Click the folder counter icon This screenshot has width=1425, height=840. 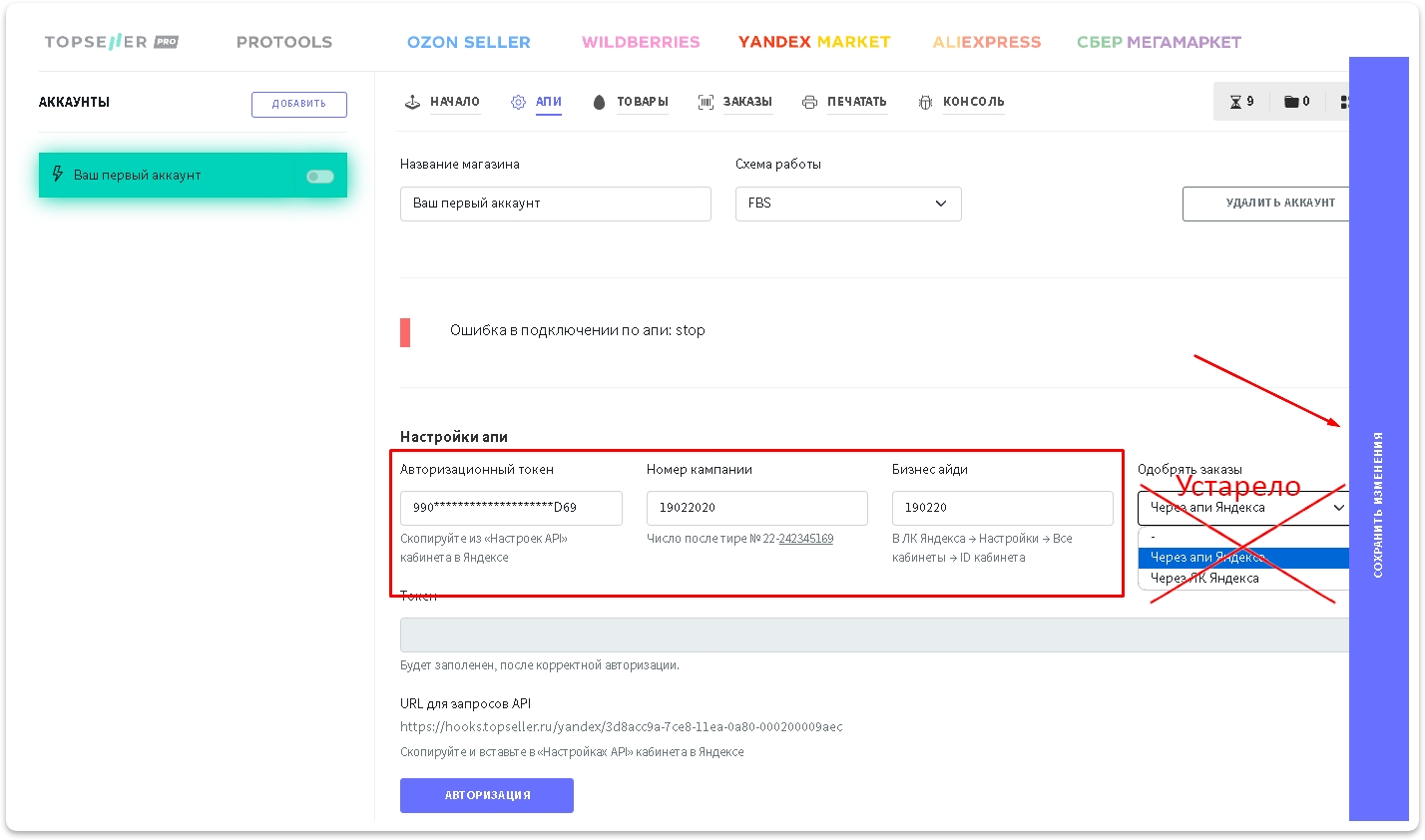click(x=1291, y=102)
